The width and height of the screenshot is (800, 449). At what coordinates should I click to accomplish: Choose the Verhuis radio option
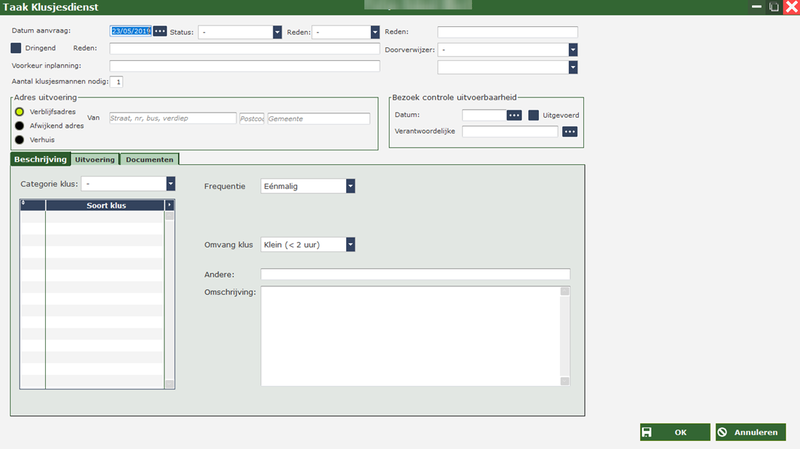pos(19,140)
